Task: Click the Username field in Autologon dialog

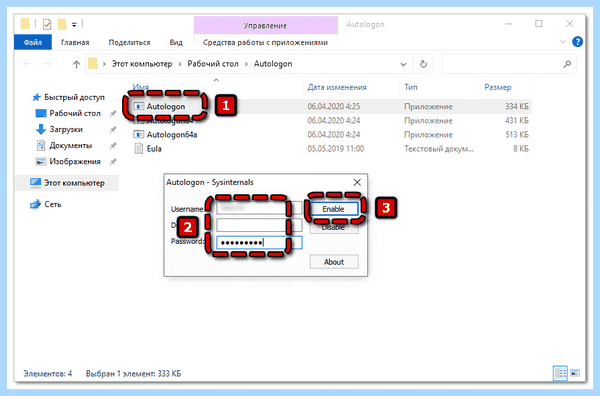Action: 259,209
